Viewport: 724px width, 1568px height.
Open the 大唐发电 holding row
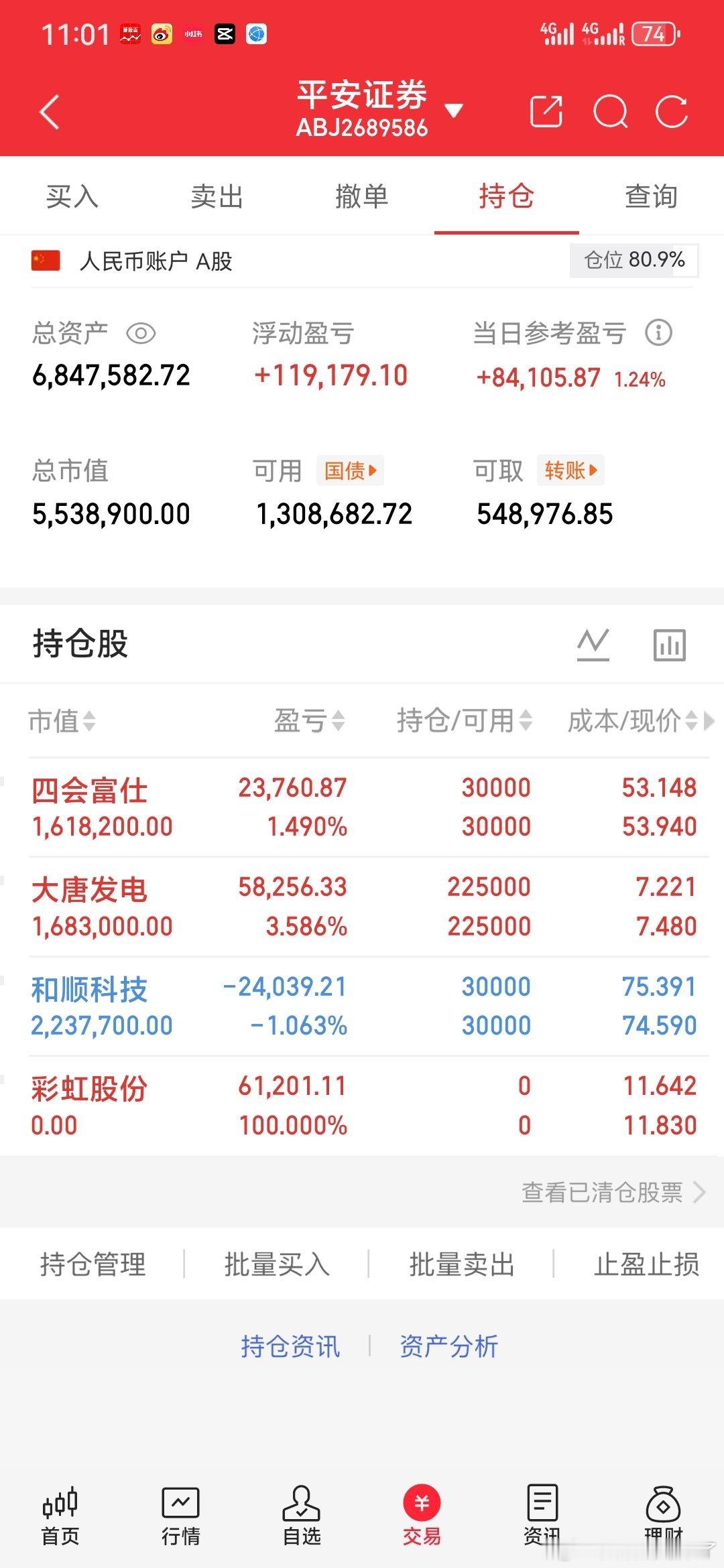click(362, 907)
